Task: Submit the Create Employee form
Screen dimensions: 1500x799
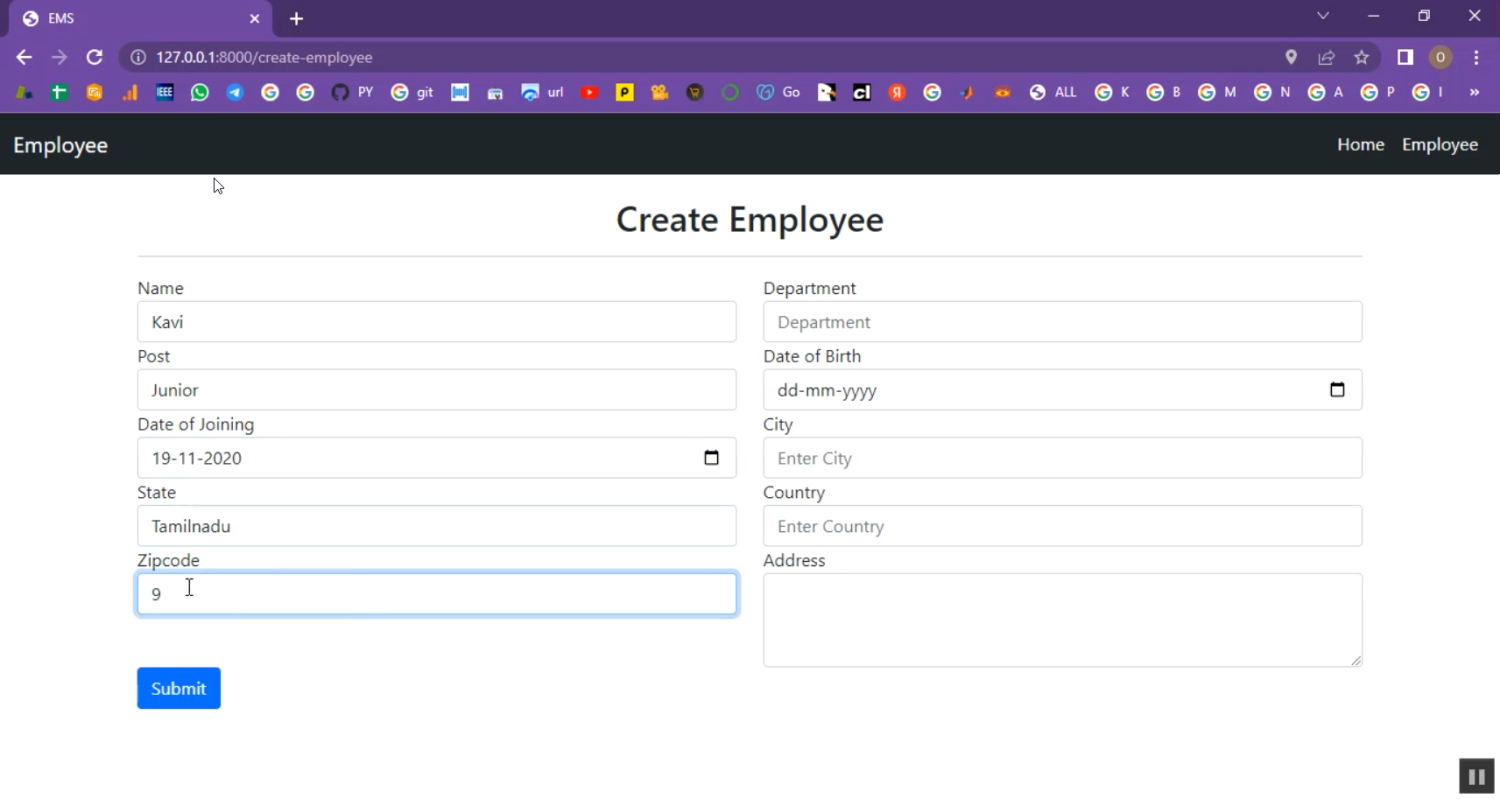Action: pos(179,688)
